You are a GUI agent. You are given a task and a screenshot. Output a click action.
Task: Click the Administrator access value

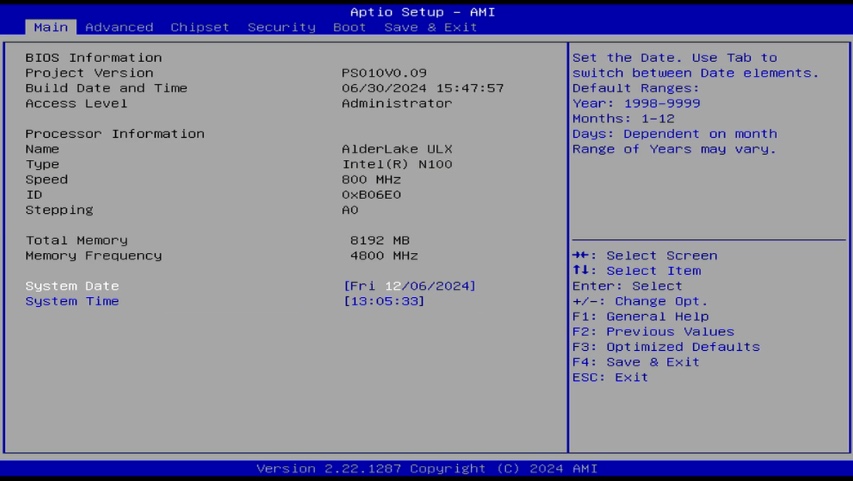point(397,103)
